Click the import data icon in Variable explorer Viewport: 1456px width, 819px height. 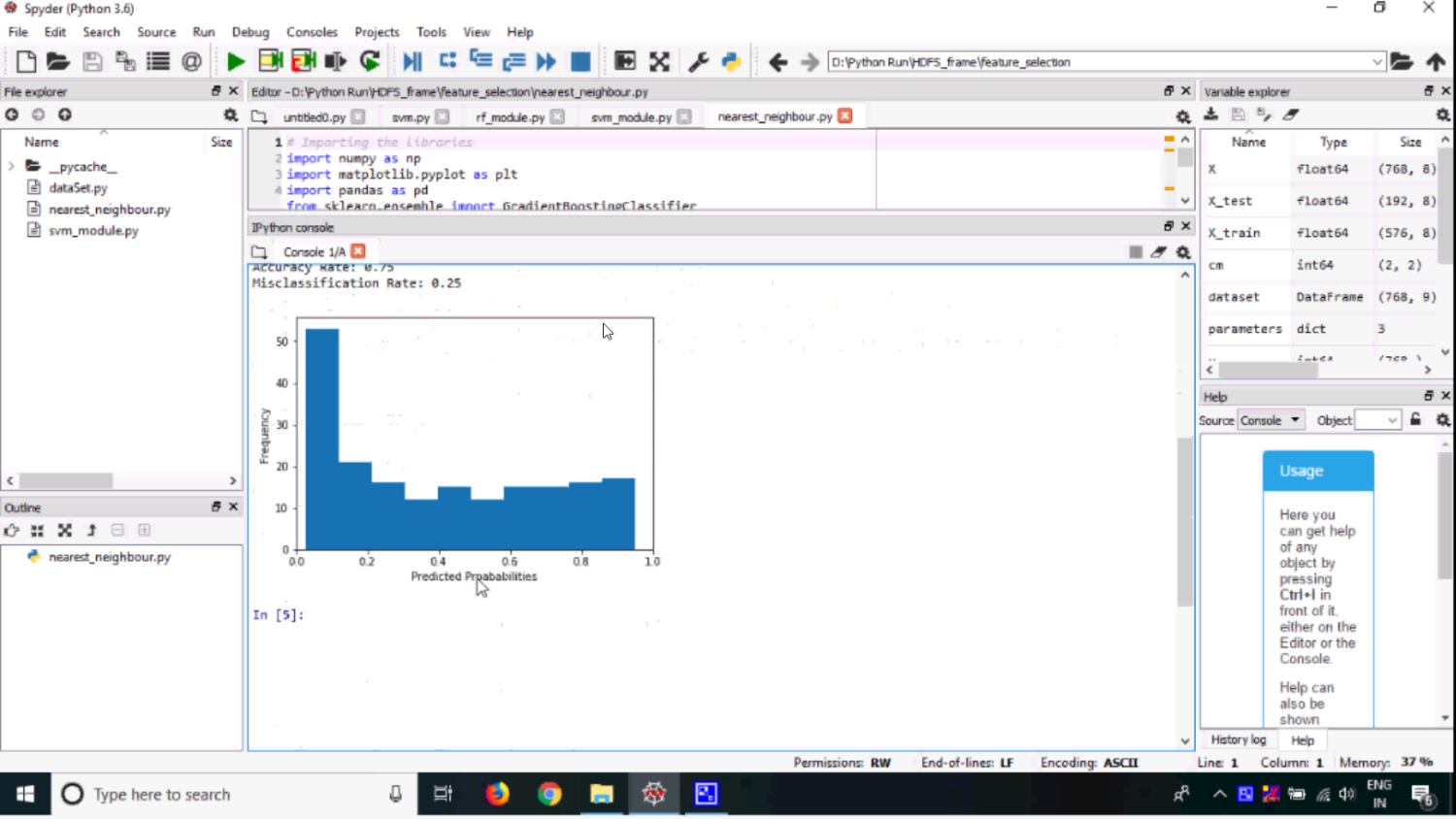pyautogui.click(x=1211, y=115)
